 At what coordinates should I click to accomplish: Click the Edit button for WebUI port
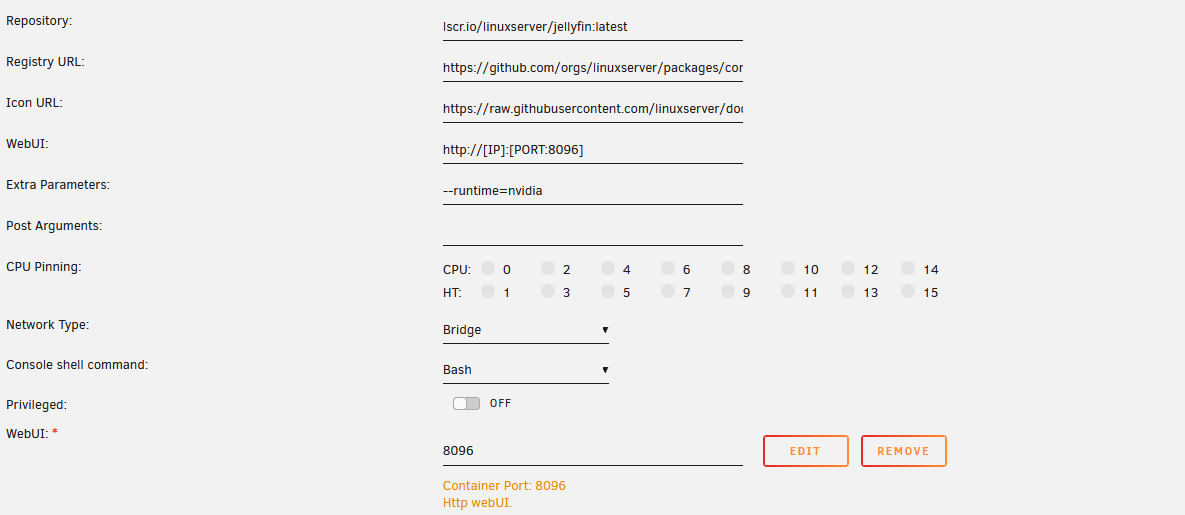click(x=805, y=451)
